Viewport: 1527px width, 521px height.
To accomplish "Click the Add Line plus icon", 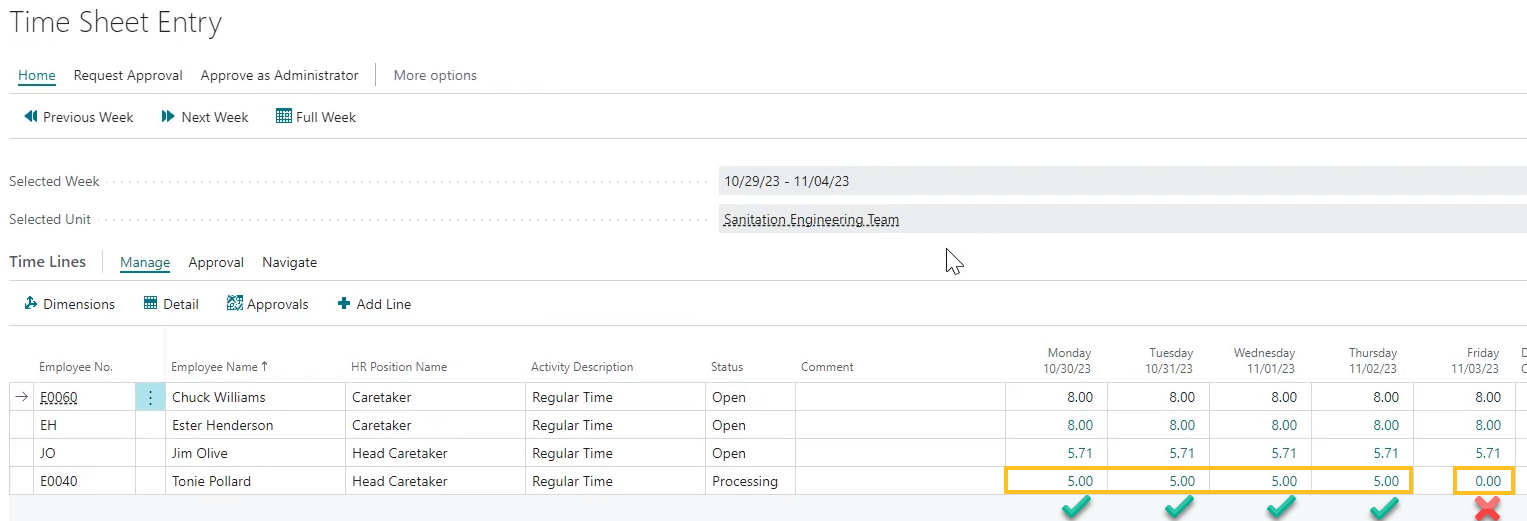I will 344,304.
